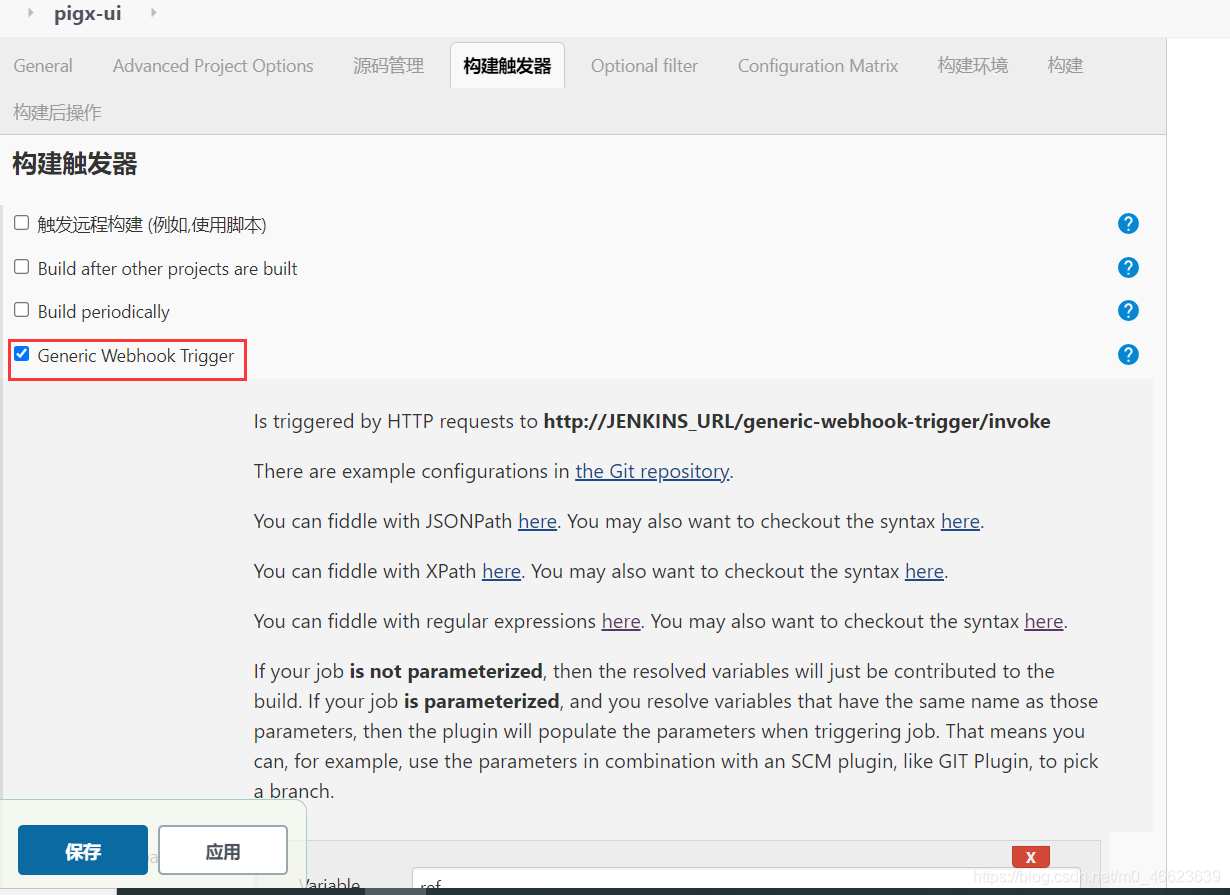Open regular expressions fiddle here link

[621, 621]
